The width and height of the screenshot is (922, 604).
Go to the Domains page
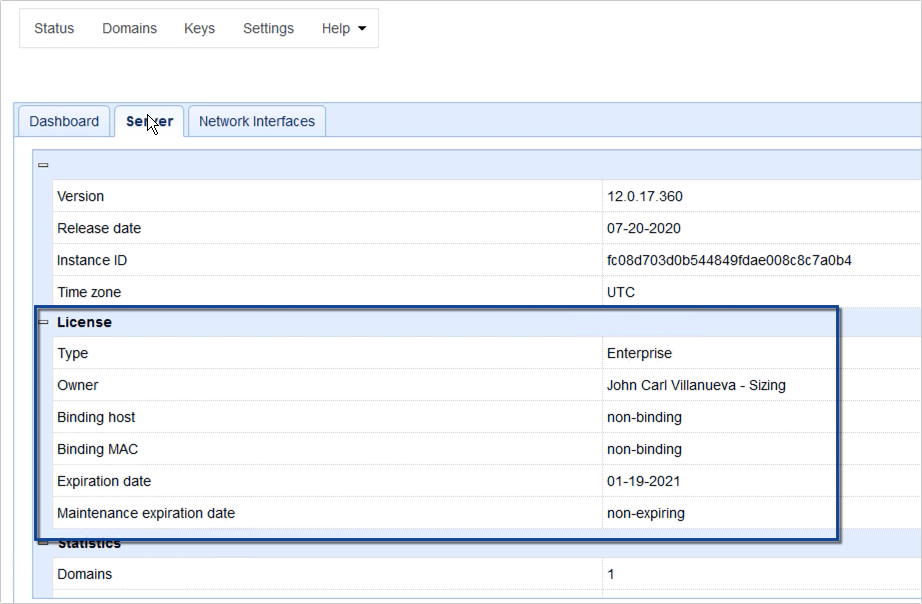pyautogui.click(x=129, y=28)
